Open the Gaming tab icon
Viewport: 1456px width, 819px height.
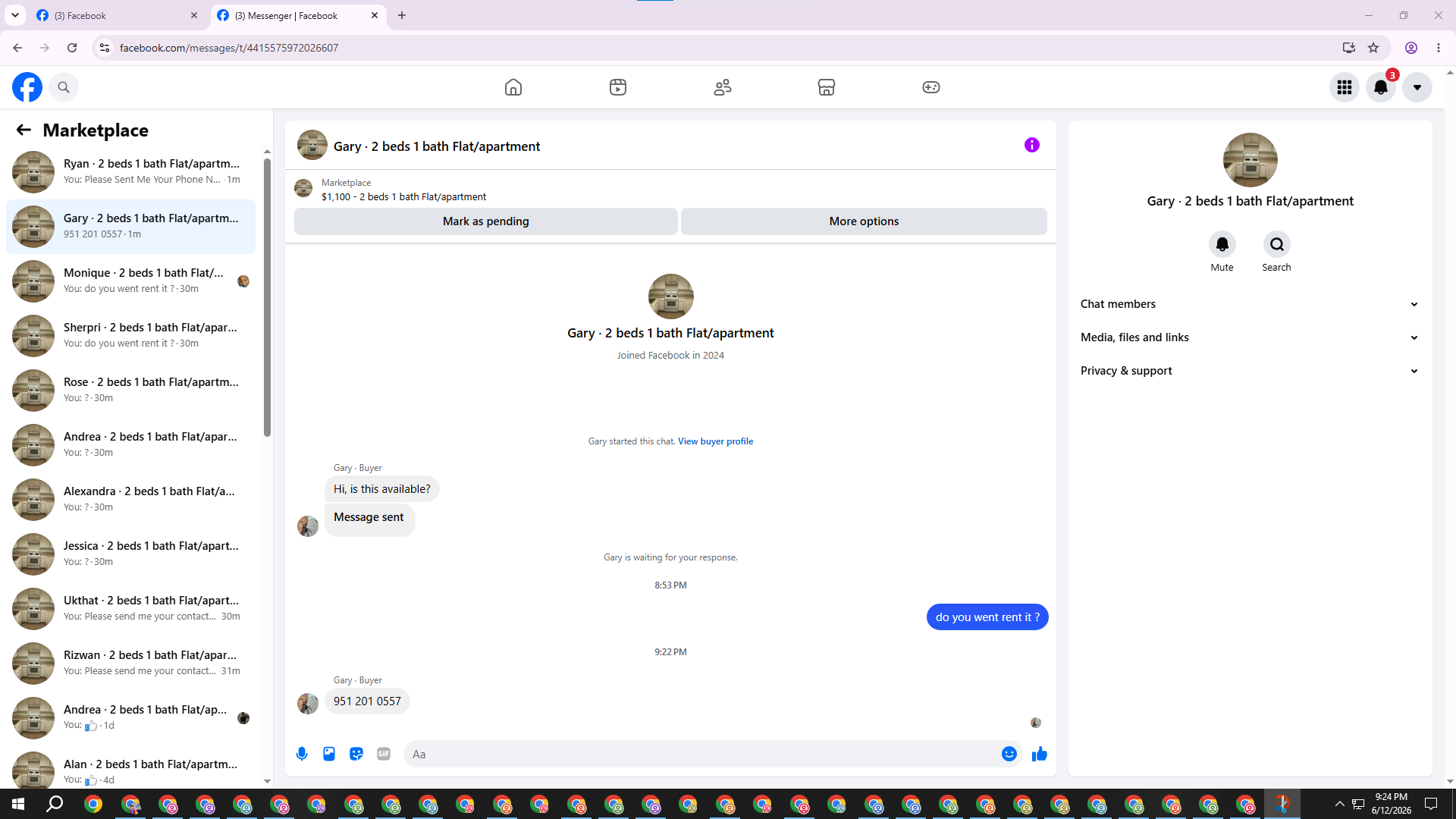tap(931, 87)
